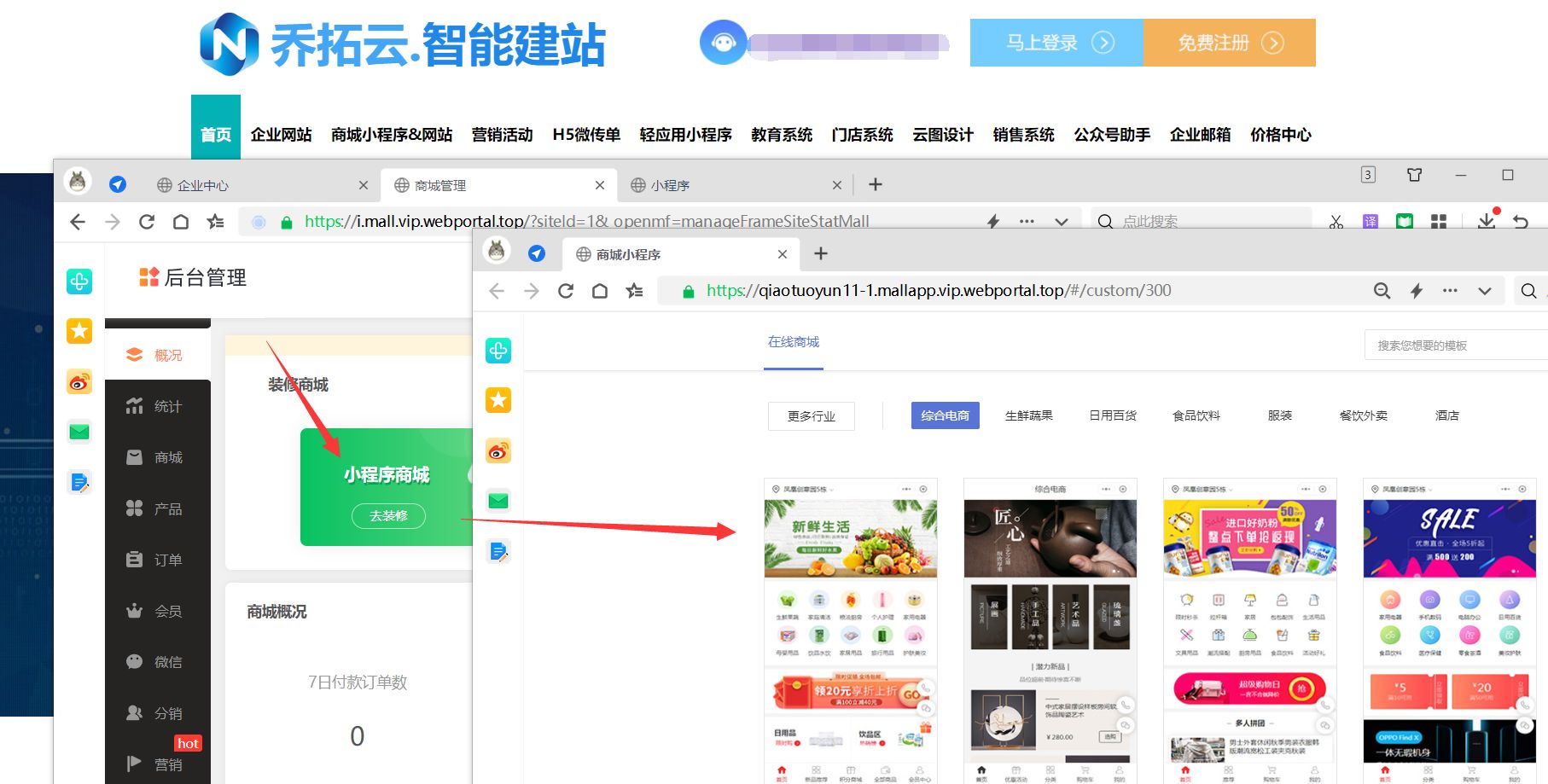The image size is (1548, 784).
Task: Click the undo-close-tab icon in back toolbar
Action: click(1521, 222)
